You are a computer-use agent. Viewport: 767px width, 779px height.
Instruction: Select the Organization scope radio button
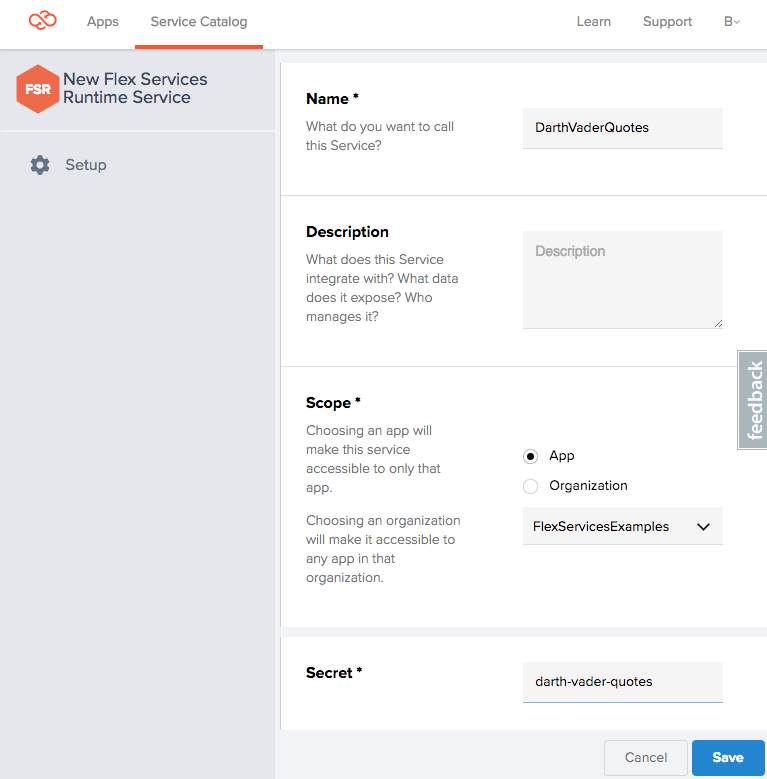click(x=531, y=486)
